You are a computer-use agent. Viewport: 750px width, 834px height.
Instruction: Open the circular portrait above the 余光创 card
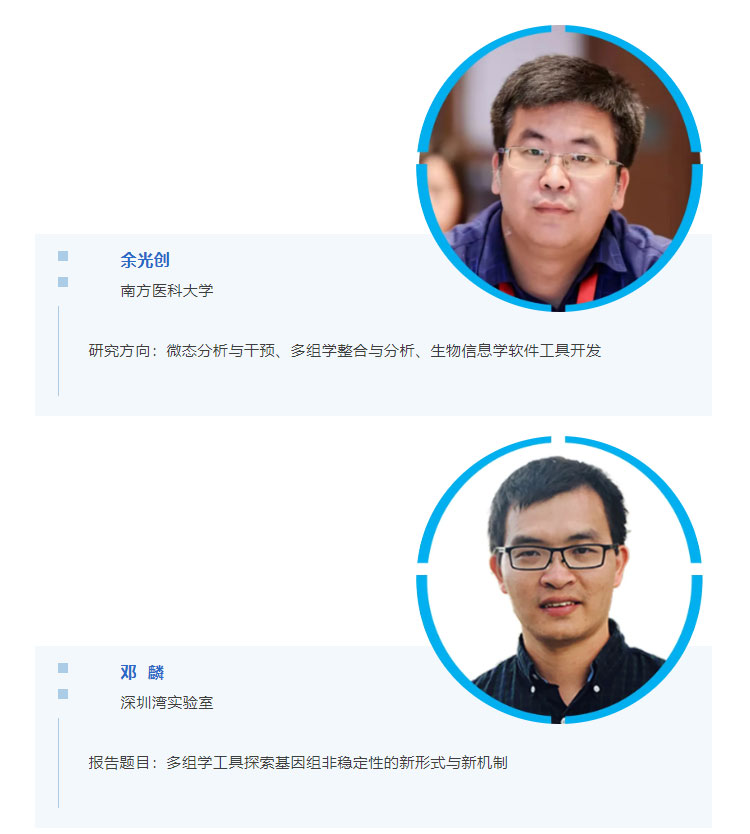[x=559, y=168]
